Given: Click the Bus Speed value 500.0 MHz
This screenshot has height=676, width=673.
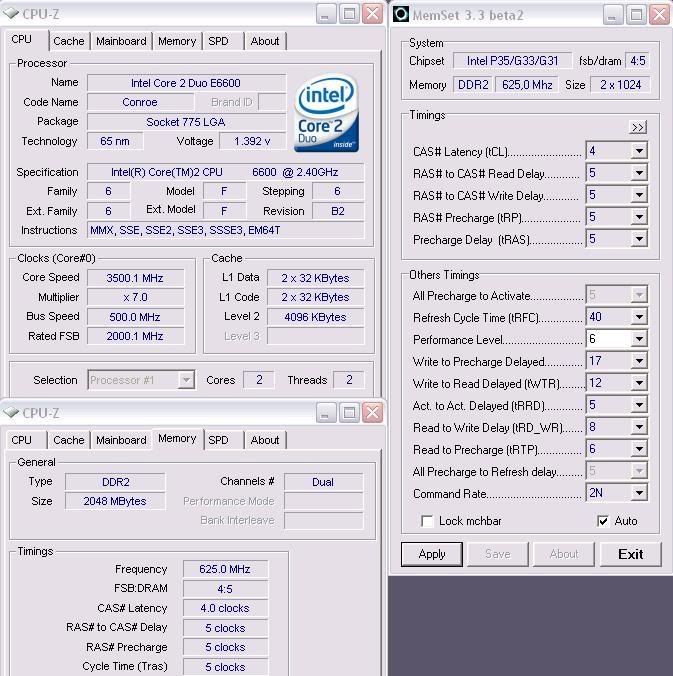Looking at the screenshot, I should [x=135, y=317].
